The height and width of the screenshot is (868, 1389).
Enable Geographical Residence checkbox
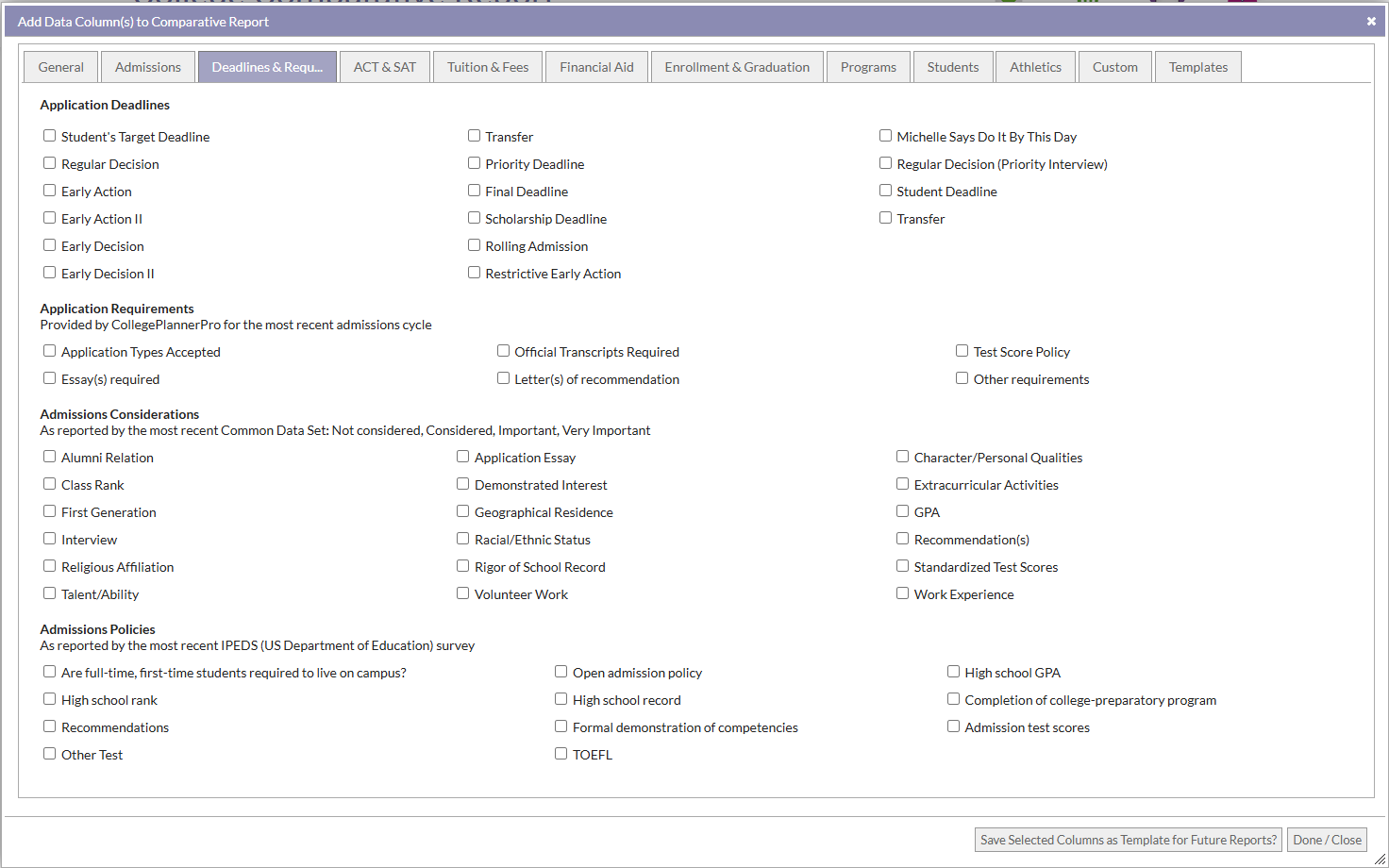(462, 511)
